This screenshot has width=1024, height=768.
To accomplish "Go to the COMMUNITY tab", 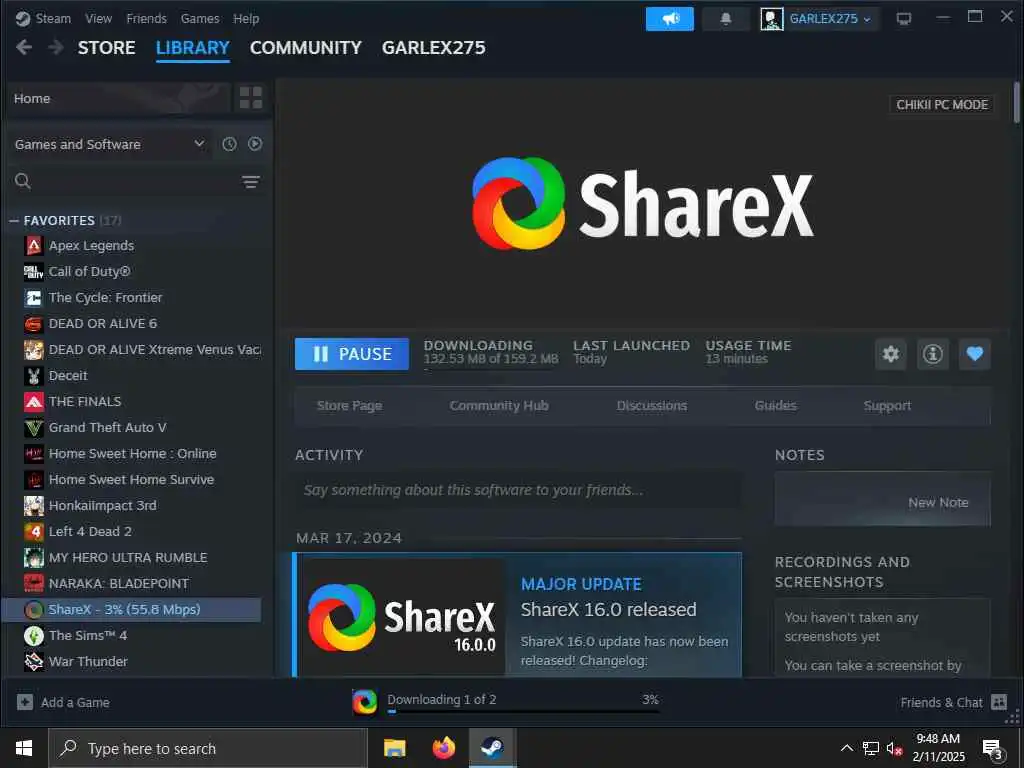I will point(306,48).
